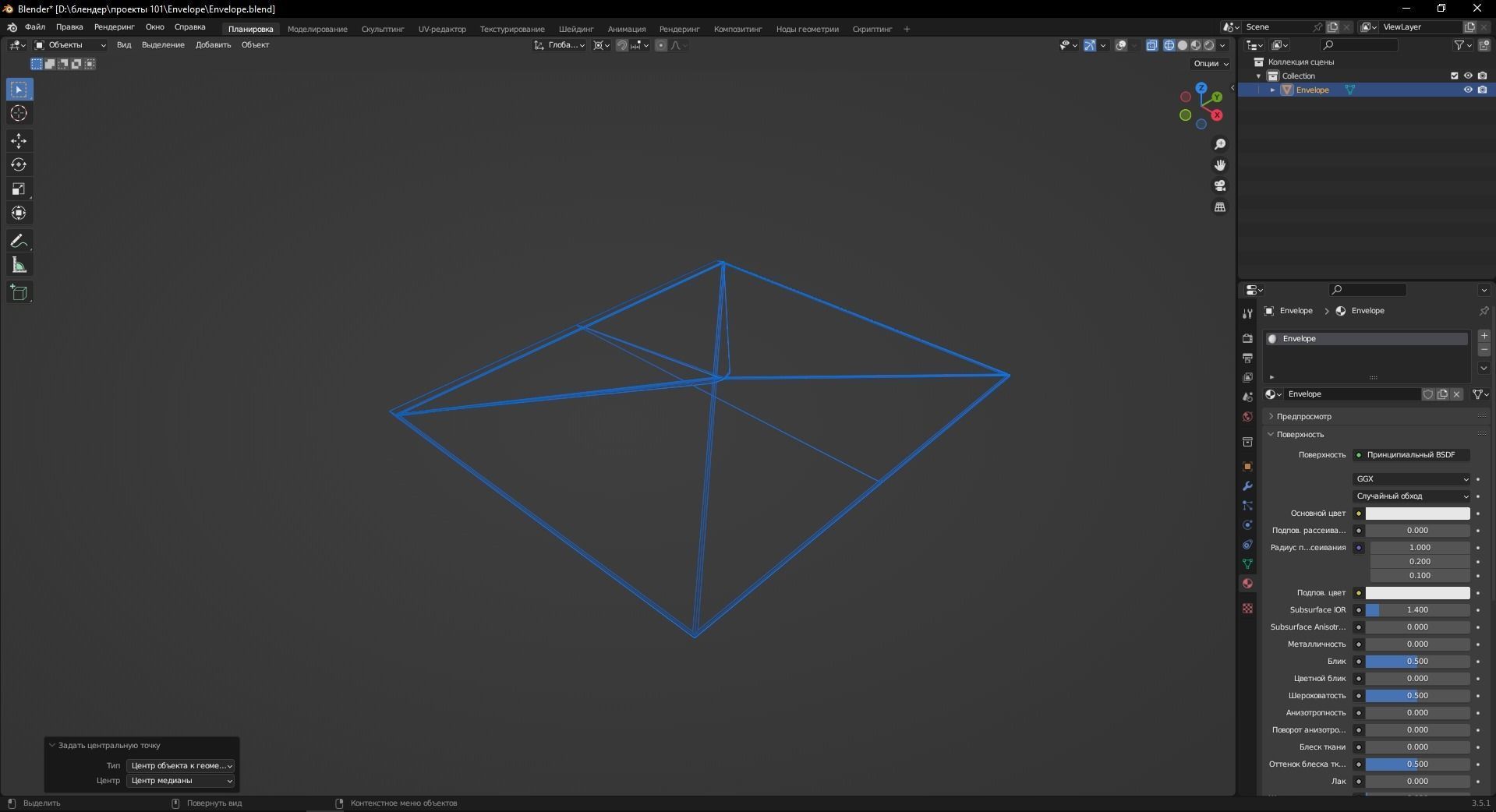The image size is (1496, 812).
Task: Expand the Envelope object in outliner
Action: coord(1272,90)
